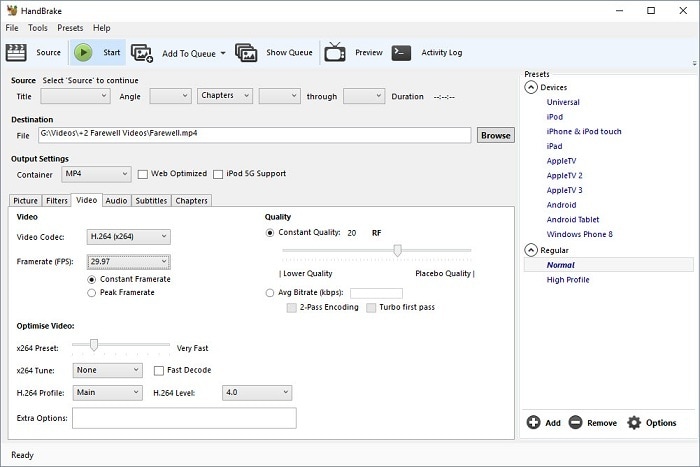Select the Windows Phone 8 preset
This screenshot has height=467, width=700.
point(579,234)
